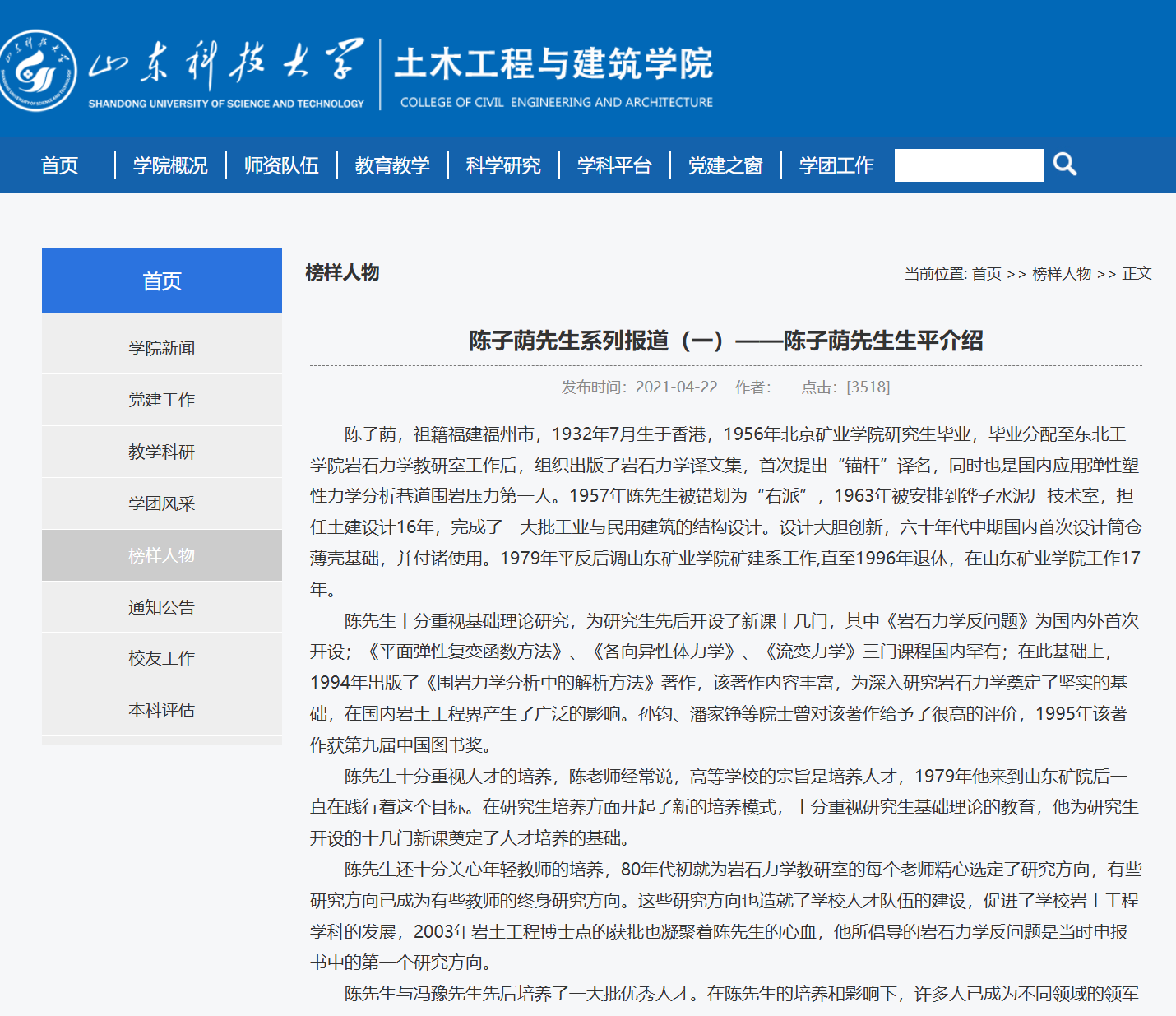
Task: Click the magnifying glass search icon
Action: coord(1064,165)
